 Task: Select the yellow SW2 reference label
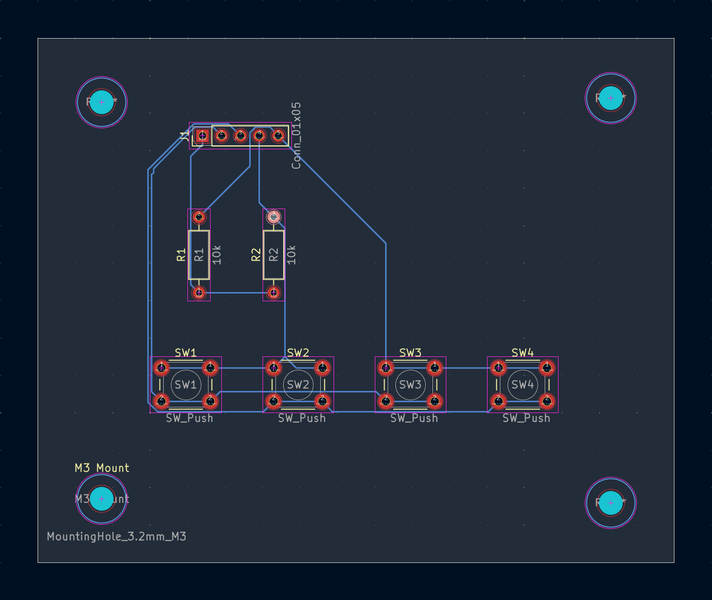point(298,352)
